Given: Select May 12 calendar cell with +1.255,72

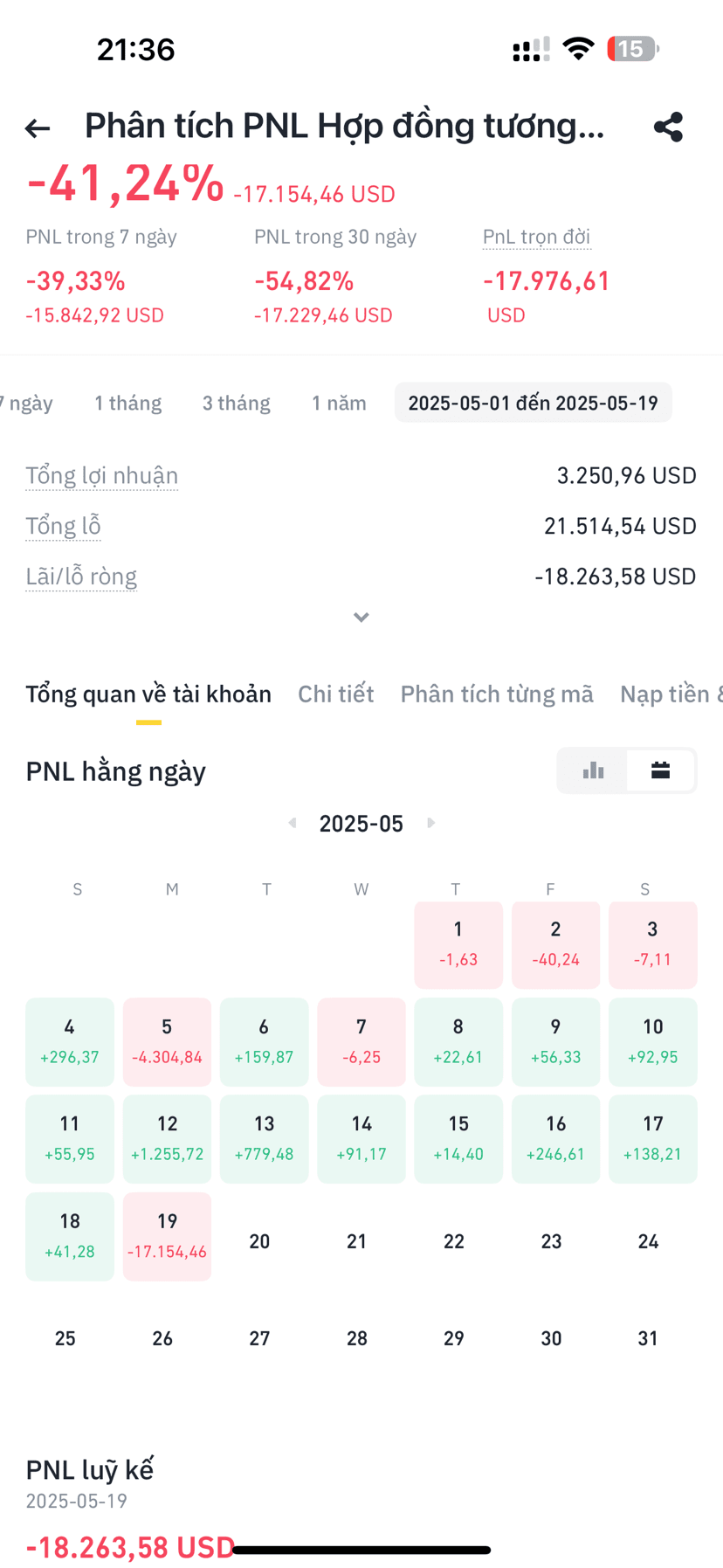Looking at the screenshot, I should coord(168,1139).
